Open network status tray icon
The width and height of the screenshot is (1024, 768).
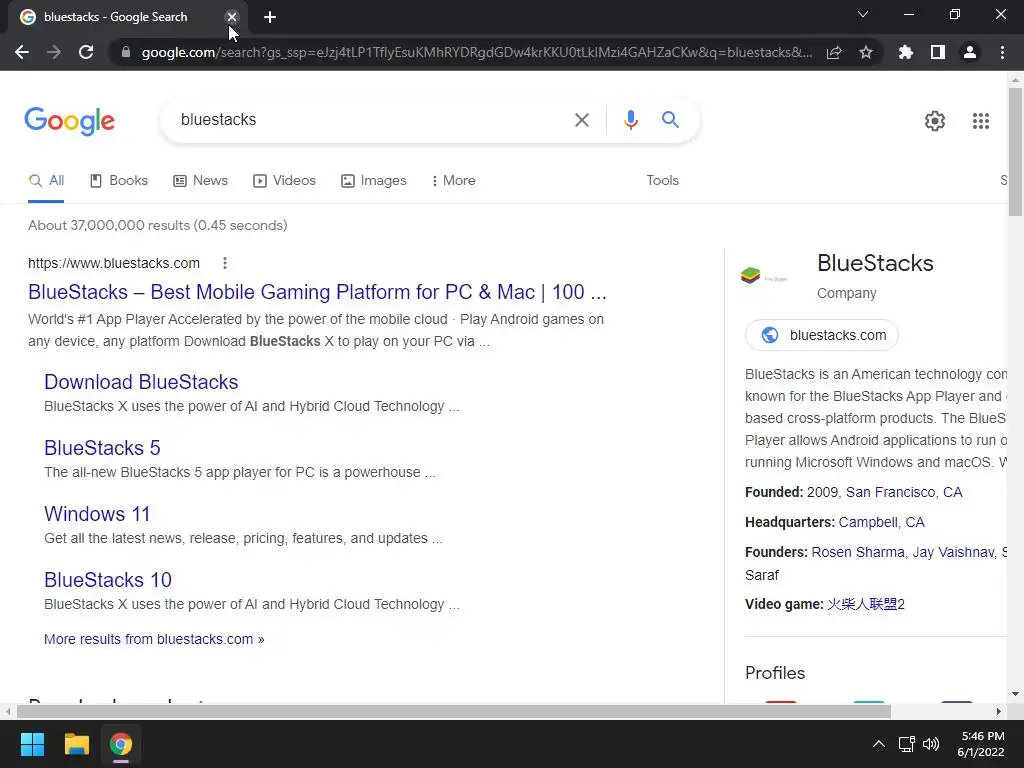tap(906, 744)
